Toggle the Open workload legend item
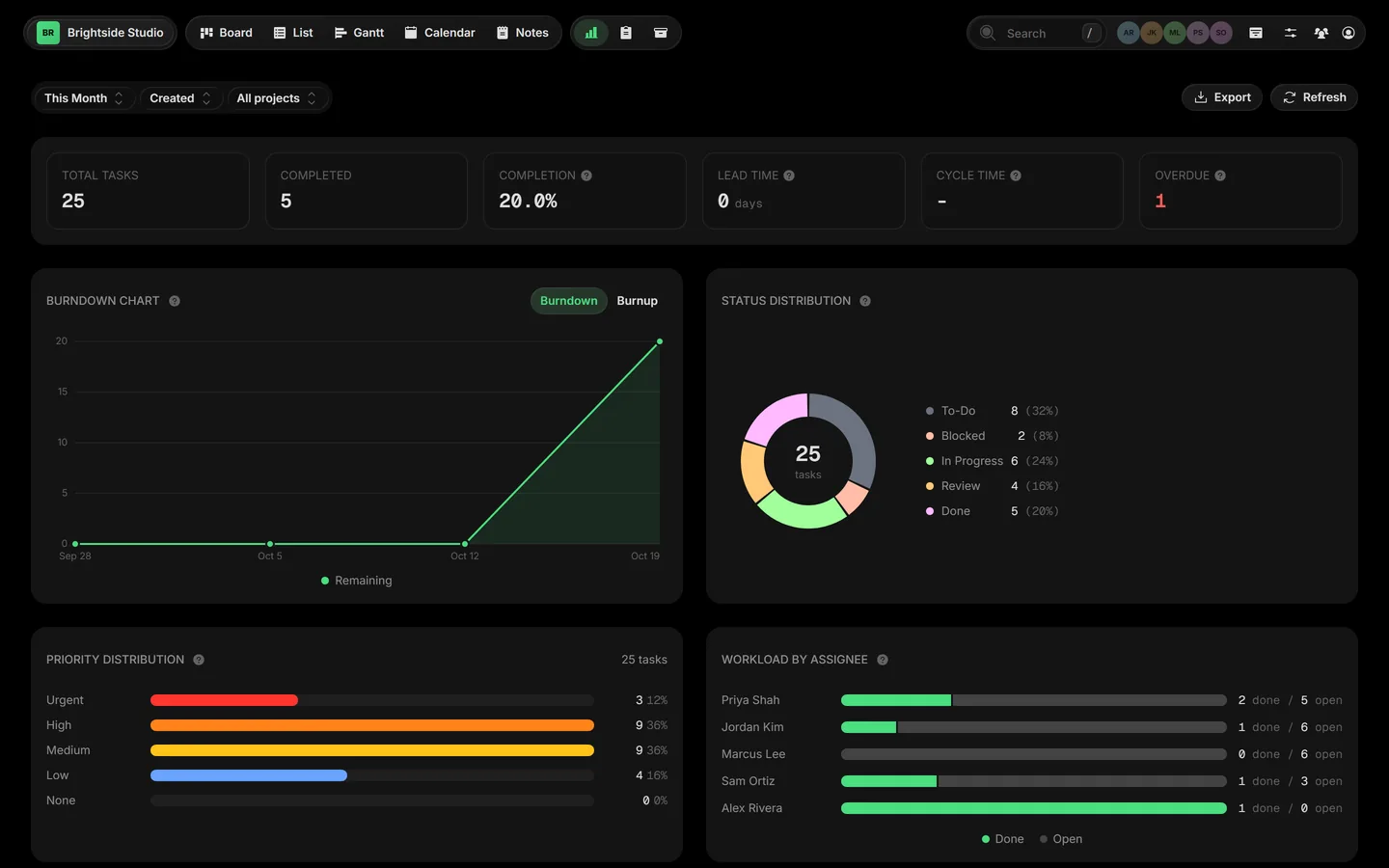 pyautogui.click(x=1061, y=839)
